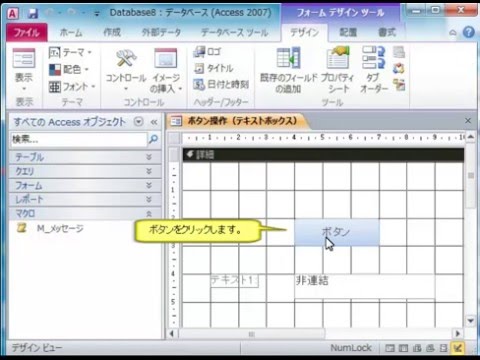Switch to PivotTable View in status bar
This screenshot has width=480, height=360.
pyautogui.click(x=417, y=348)
